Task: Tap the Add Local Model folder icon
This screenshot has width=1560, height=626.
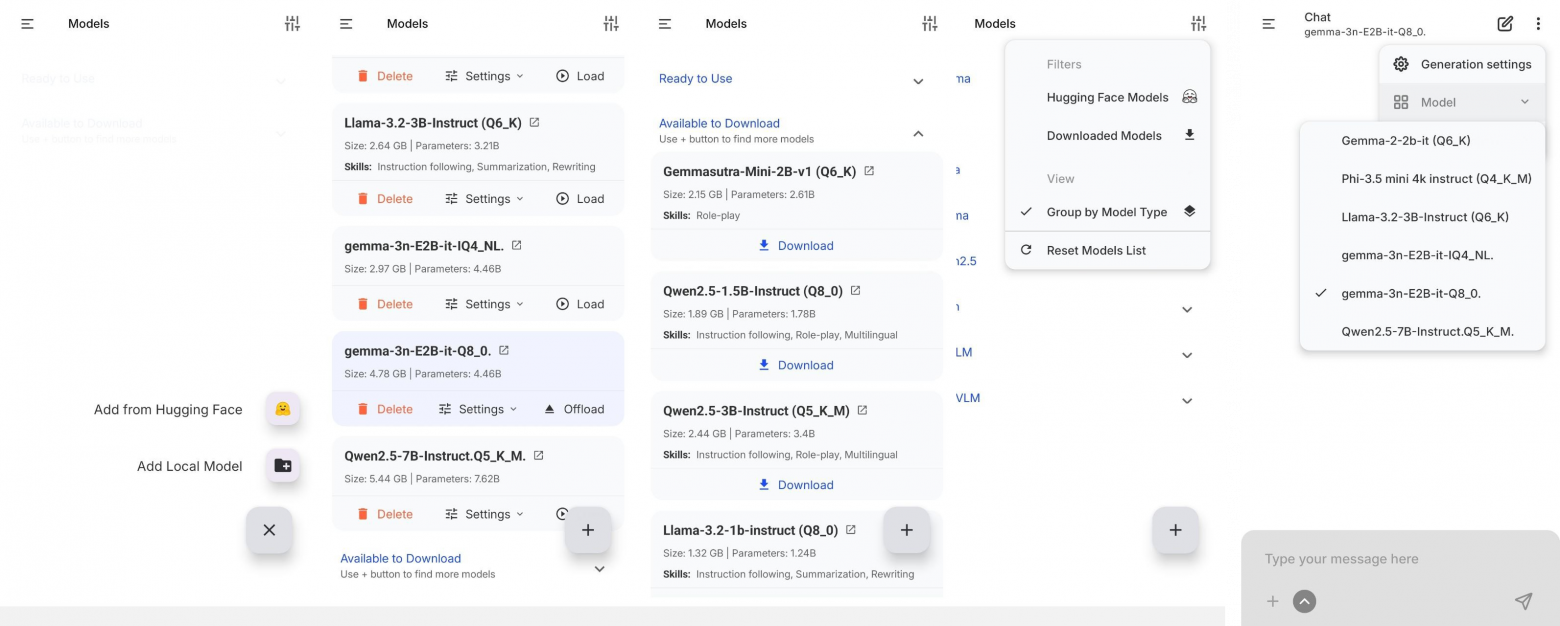Action: coord(283,466)
